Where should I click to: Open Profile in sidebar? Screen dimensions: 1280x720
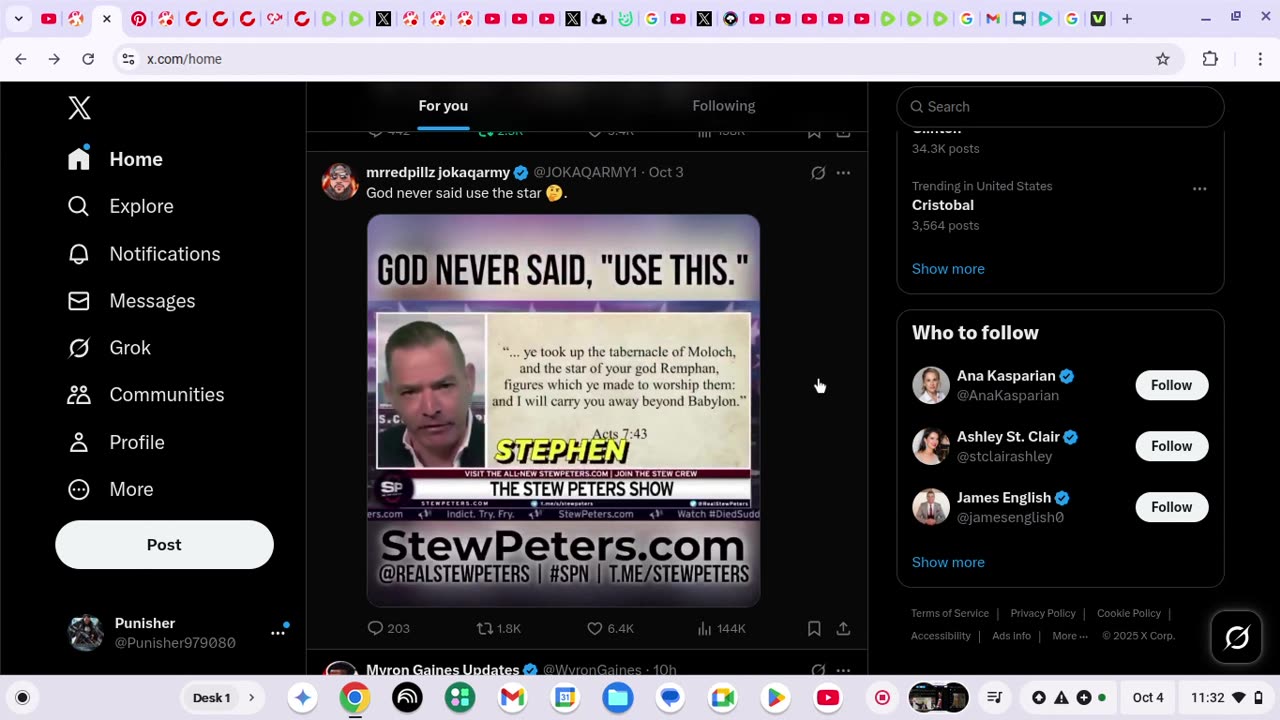tap(115, 442)
